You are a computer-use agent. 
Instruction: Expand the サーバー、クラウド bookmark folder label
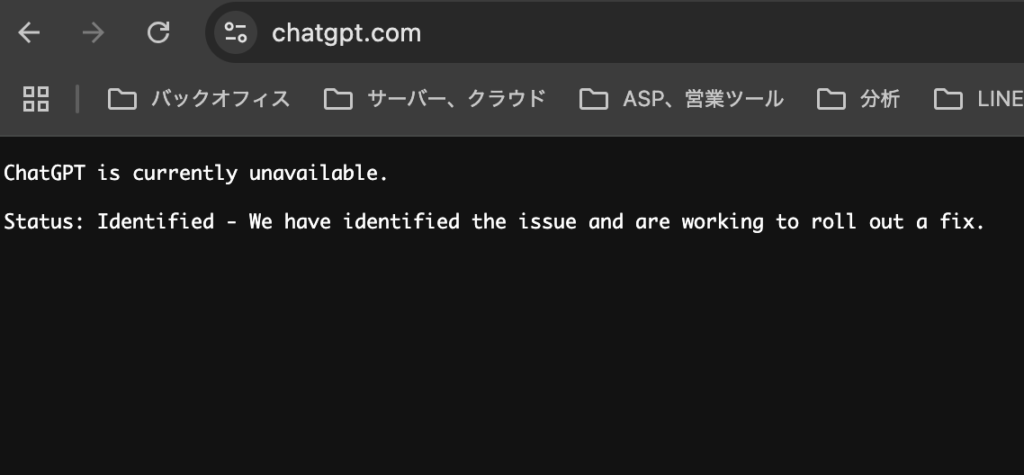(x=456, y=99)
